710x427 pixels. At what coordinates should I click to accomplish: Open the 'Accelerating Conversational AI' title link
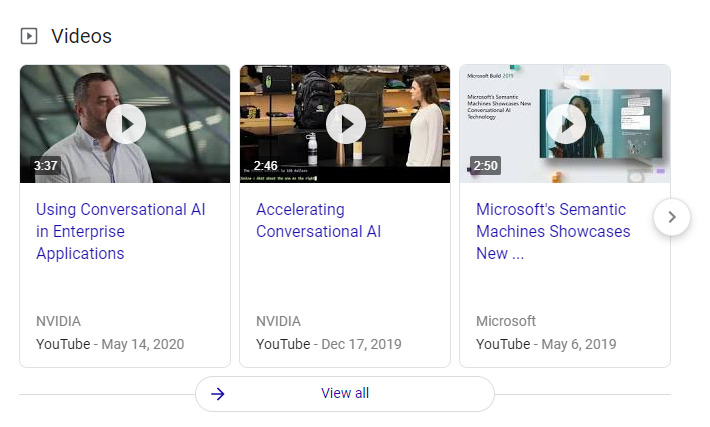pos(318,220)
